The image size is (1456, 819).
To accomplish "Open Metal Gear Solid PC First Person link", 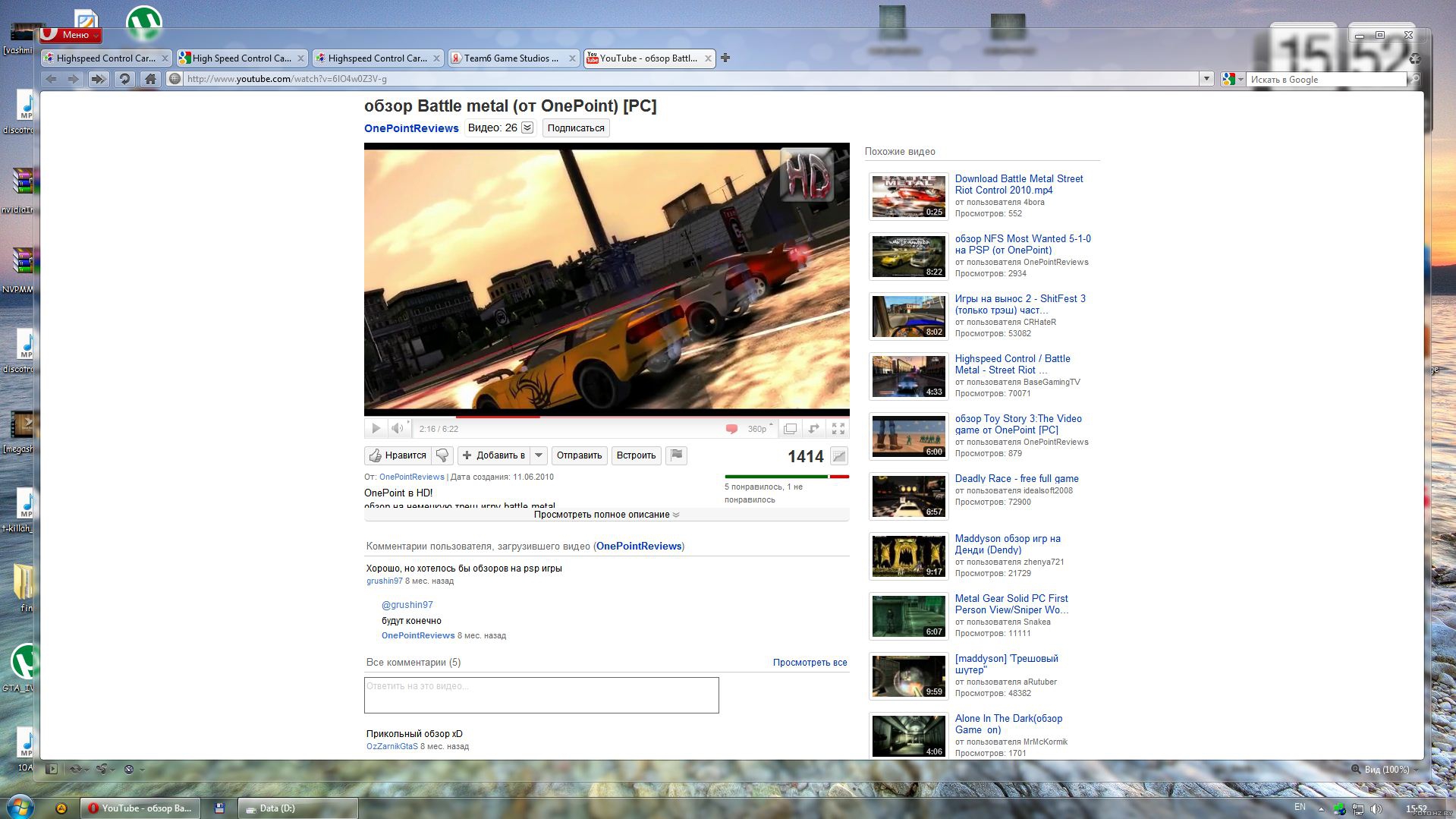I will (1011, 604).
